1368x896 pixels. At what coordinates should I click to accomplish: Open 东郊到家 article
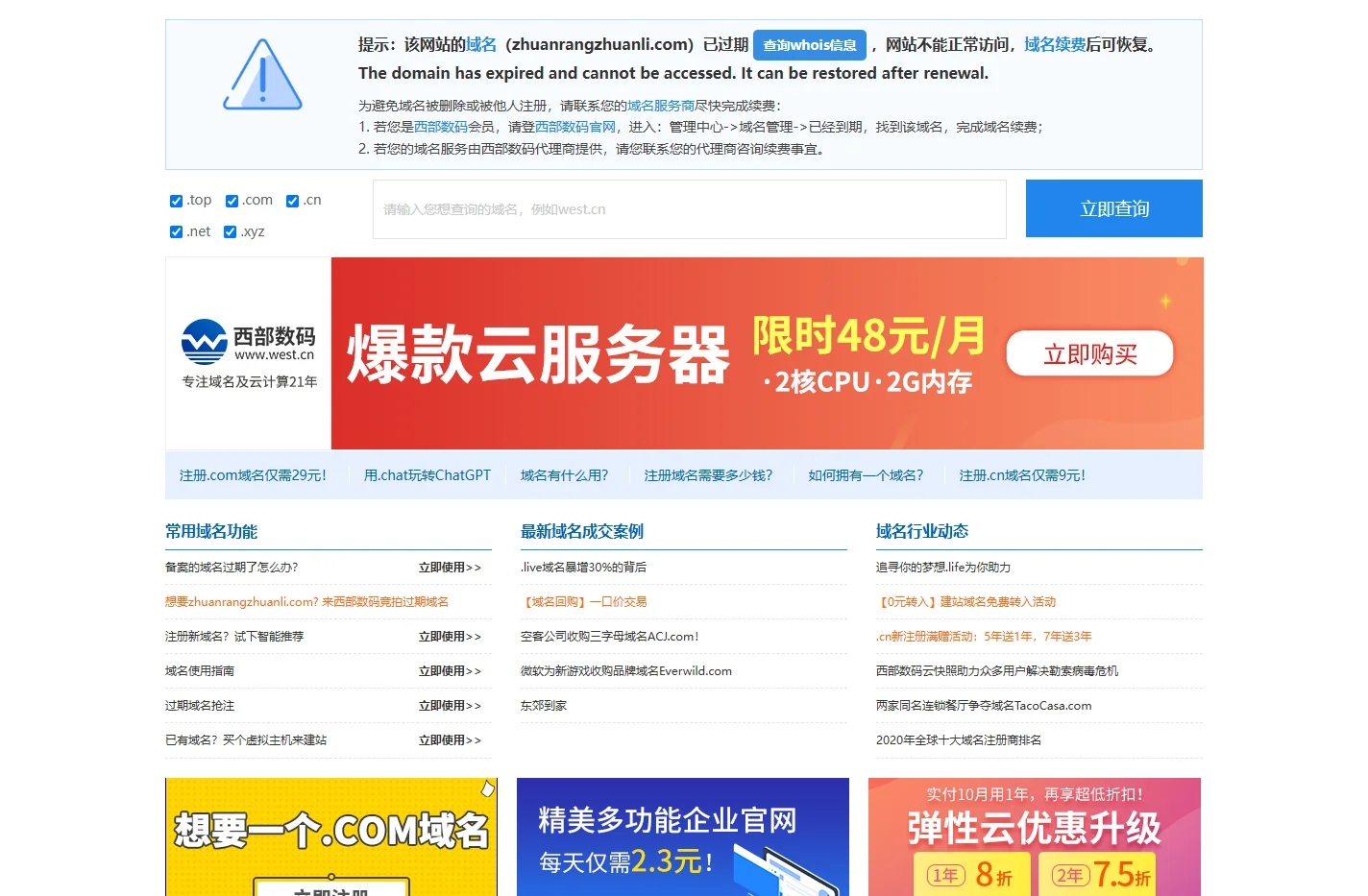click(544, 706)
